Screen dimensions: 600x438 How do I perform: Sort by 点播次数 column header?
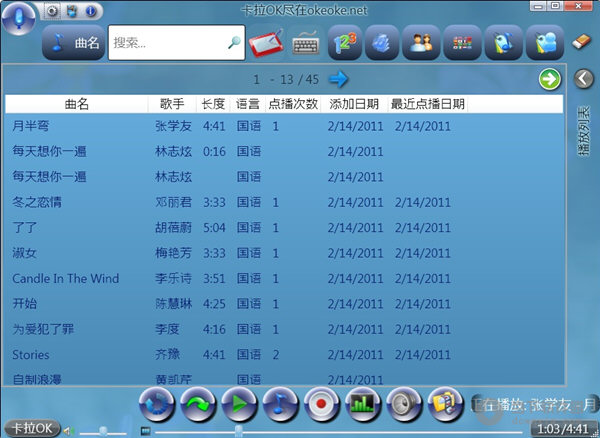click(293, 104)
